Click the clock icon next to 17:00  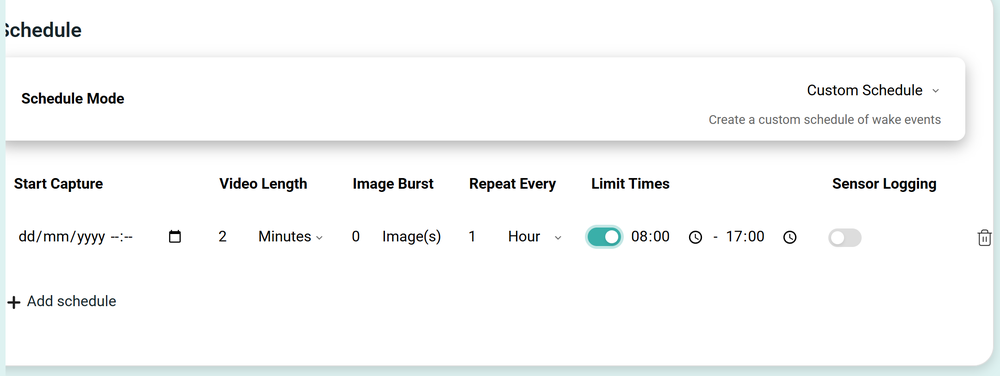(x=790, y=238)
